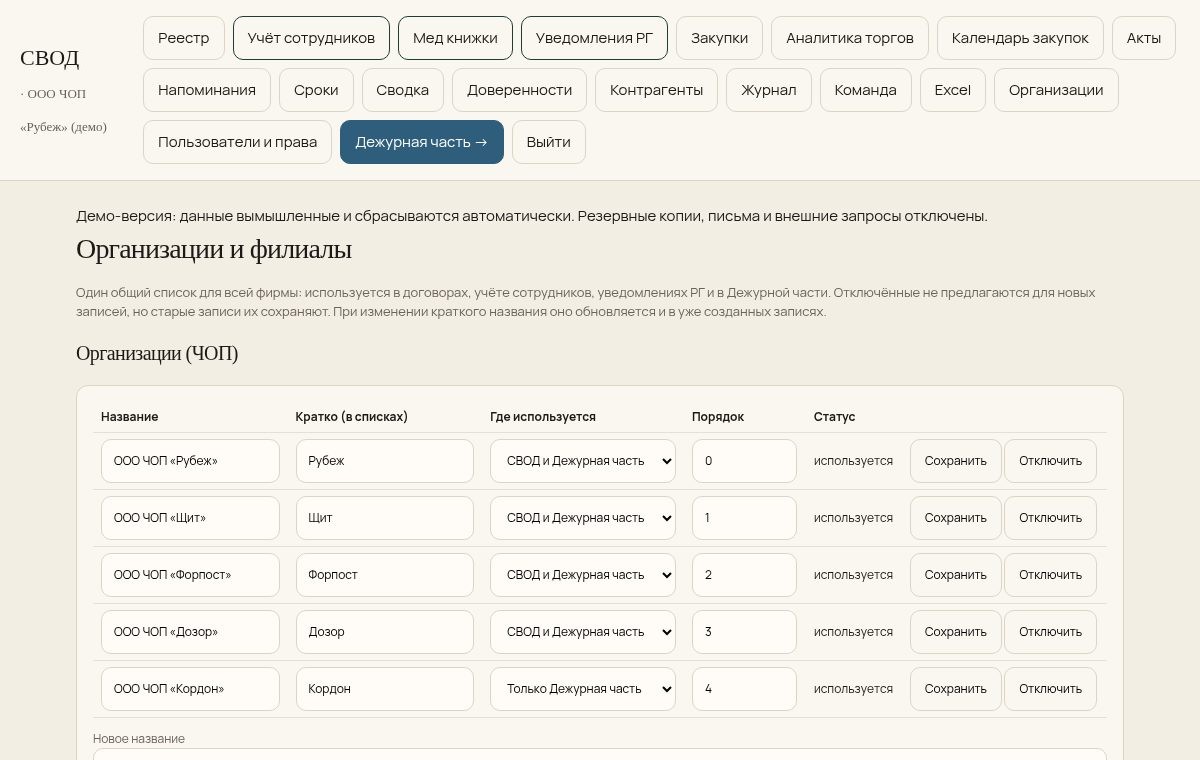Viewport: 1200px width, 760px height.
Task: Go to Учёт сотрудников
Action: 311,38
